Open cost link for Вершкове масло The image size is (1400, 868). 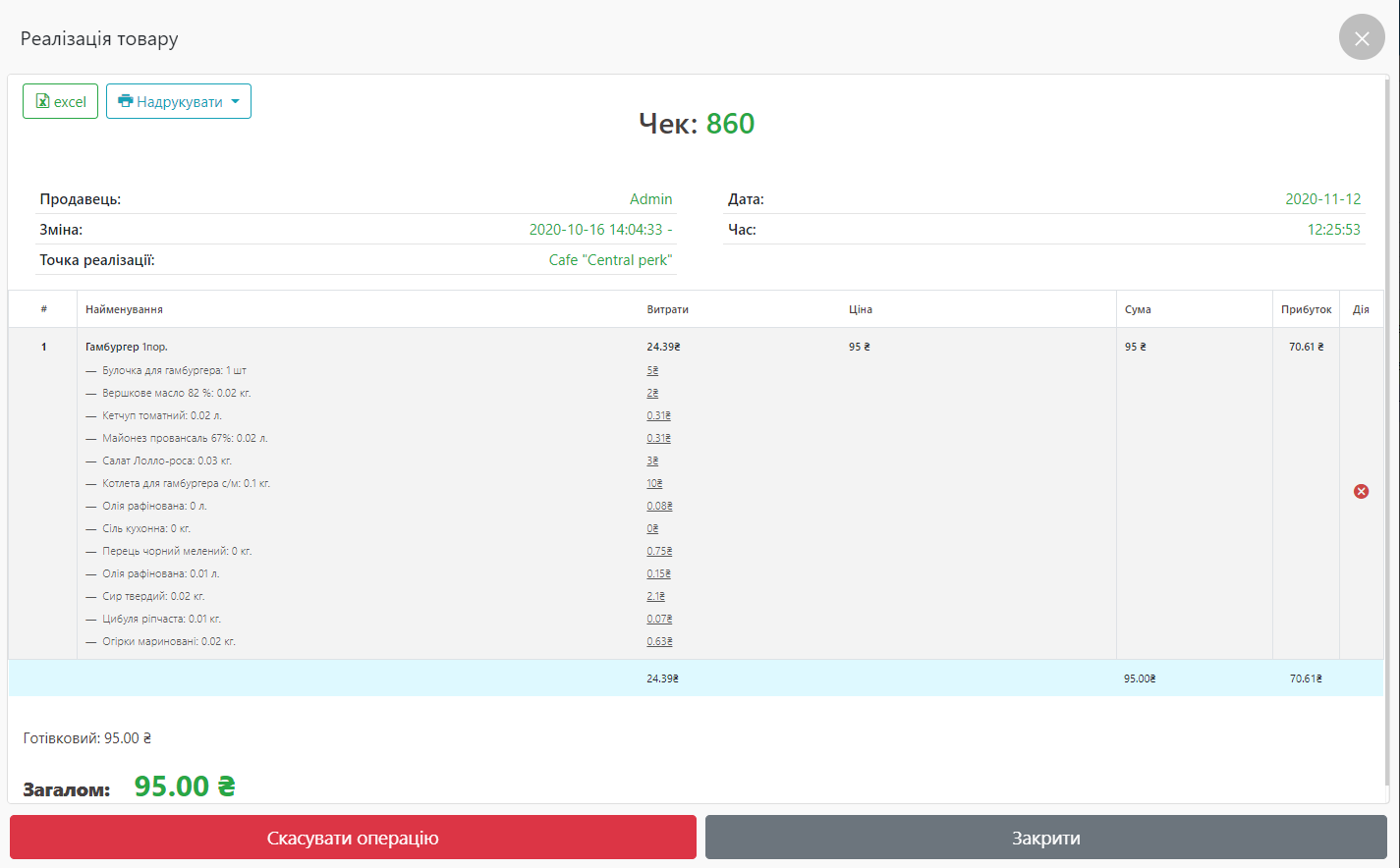coord(652,394)
